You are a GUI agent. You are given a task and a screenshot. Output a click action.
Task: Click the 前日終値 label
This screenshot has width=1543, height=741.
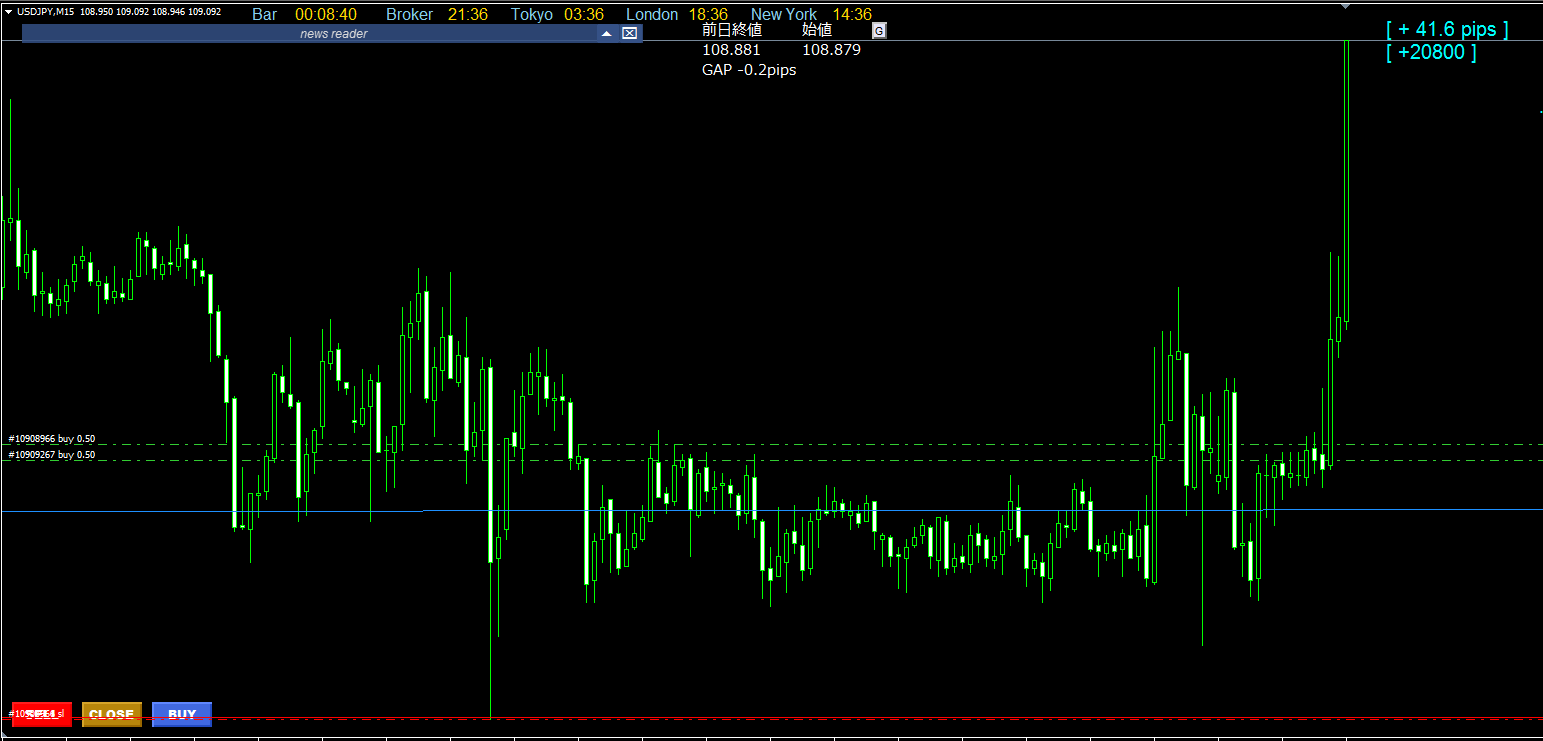click(x=732, y=30)
